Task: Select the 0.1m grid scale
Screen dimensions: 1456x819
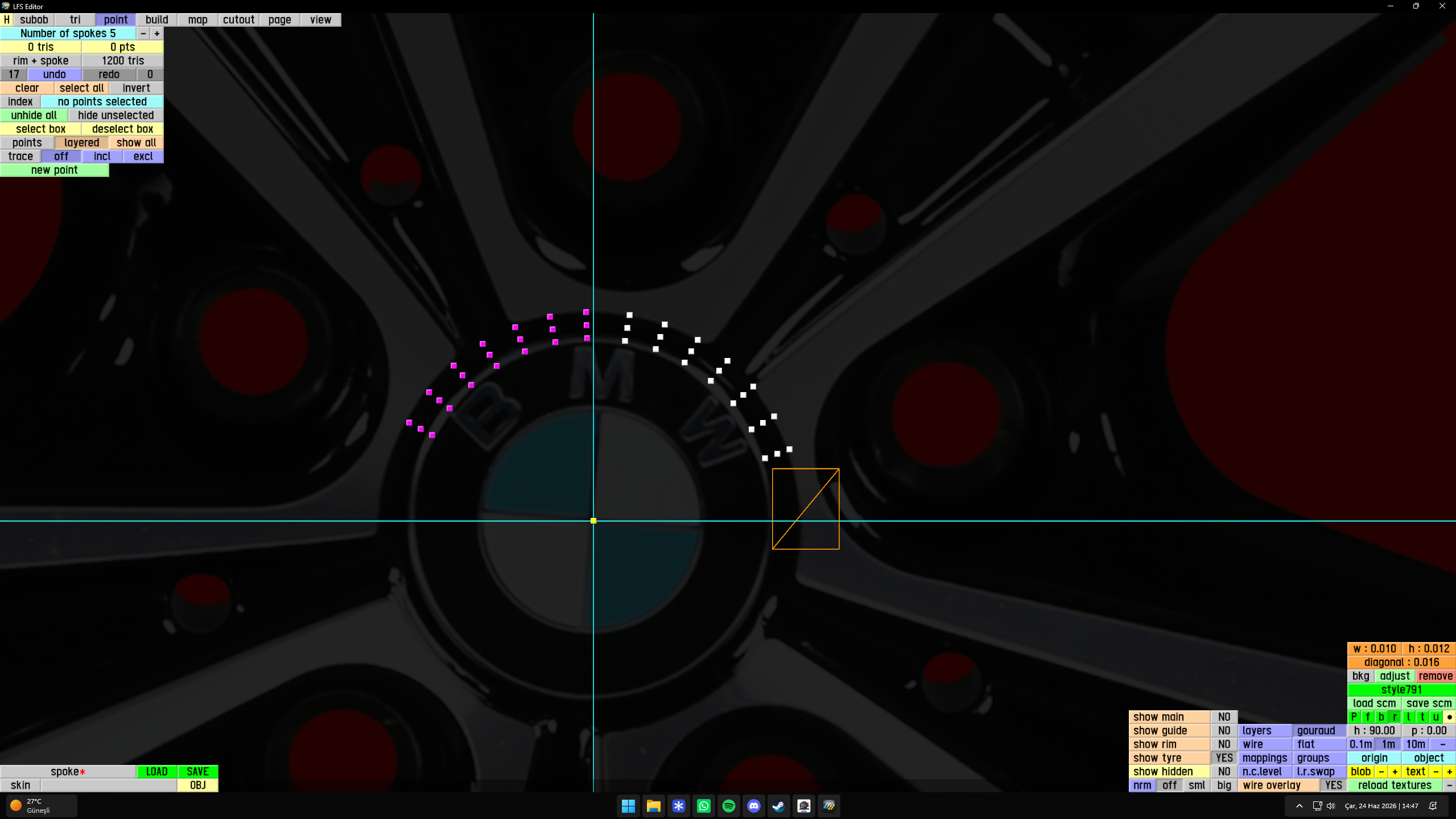Action: point(1361,744)
